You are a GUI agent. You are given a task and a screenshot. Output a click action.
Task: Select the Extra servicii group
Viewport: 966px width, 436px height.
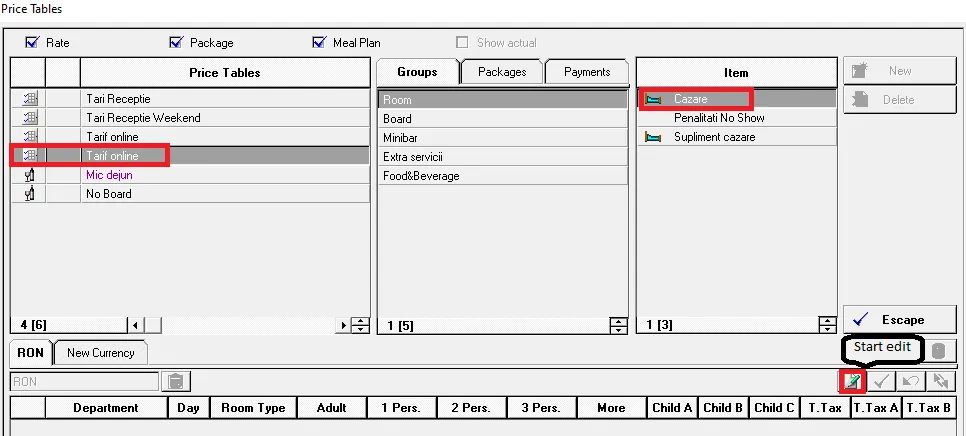click(x=503, y=157)
